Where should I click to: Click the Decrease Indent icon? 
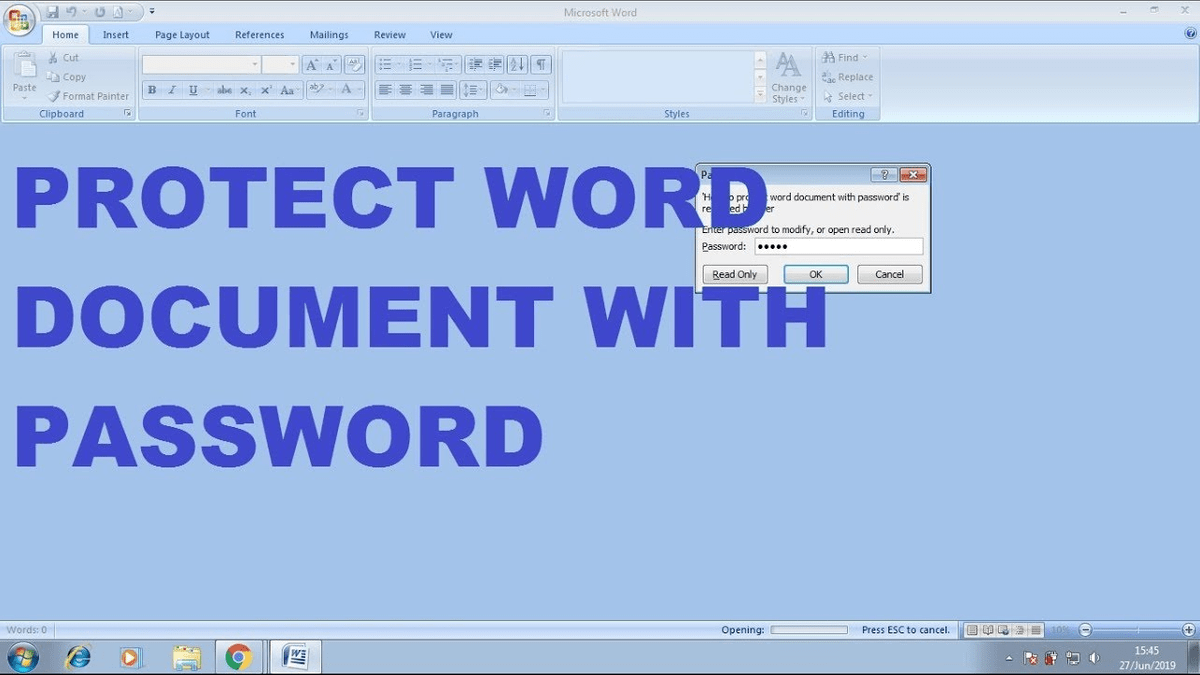pyautogui.click(x=476, y=64)
